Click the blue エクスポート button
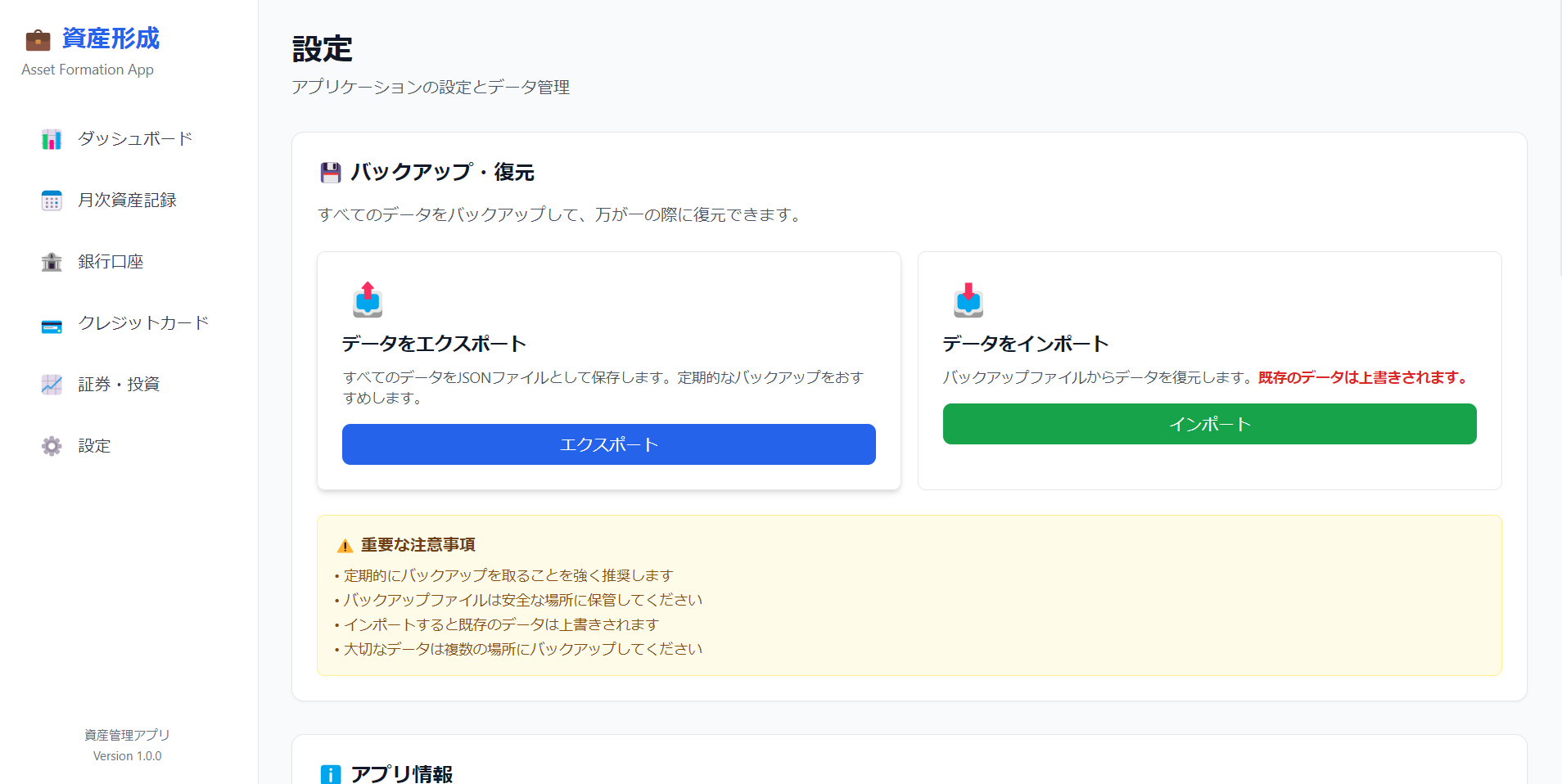 click(608, 444)
